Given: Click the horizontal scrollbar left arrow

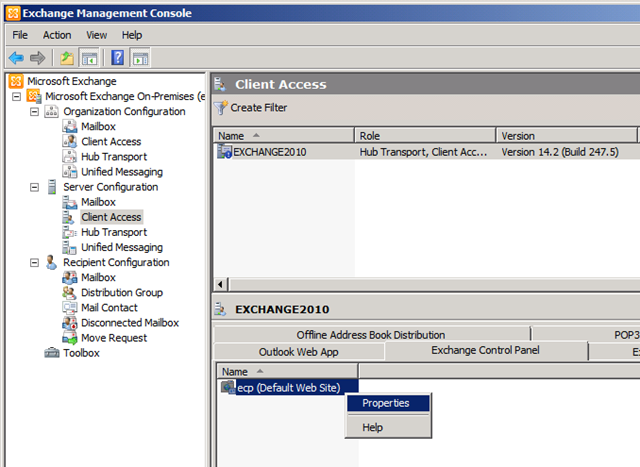Looking at the screenshot, I should (220, 284).
